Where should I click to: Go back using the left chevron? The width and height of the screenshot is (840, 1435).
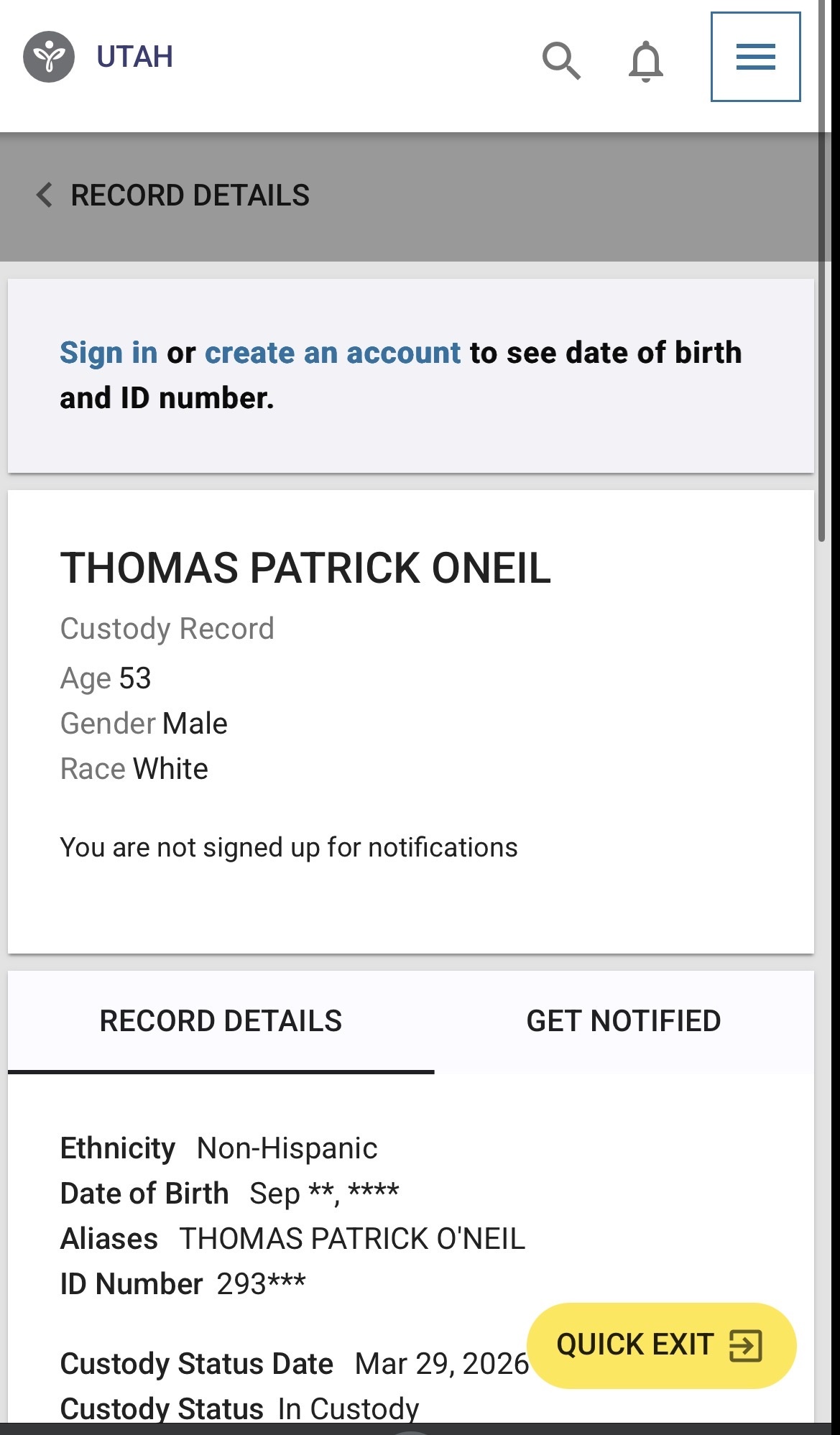(x=45, y=195)
